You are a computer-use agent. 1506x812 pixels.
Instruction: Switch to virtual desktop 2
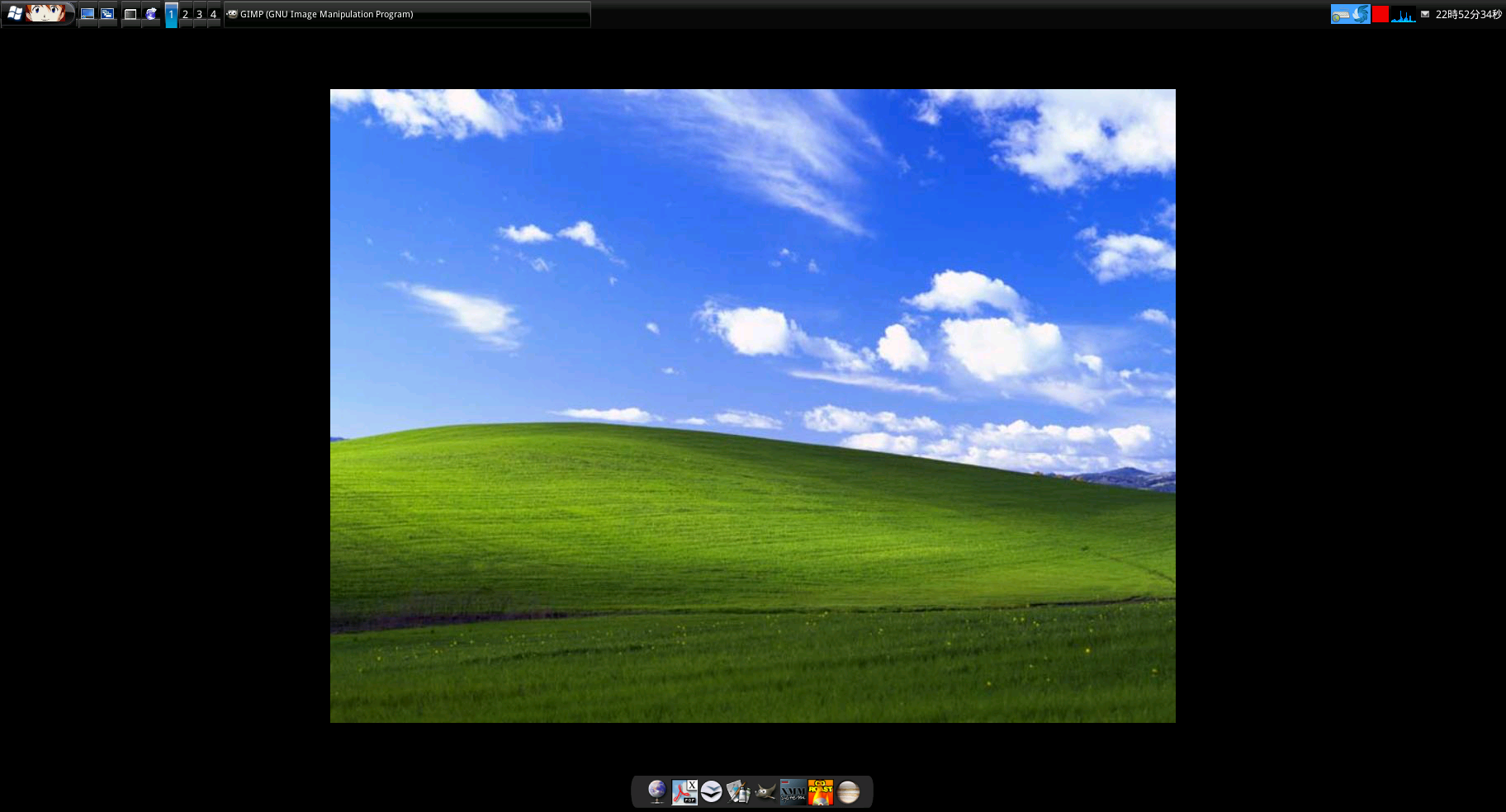tap(185, 14)
